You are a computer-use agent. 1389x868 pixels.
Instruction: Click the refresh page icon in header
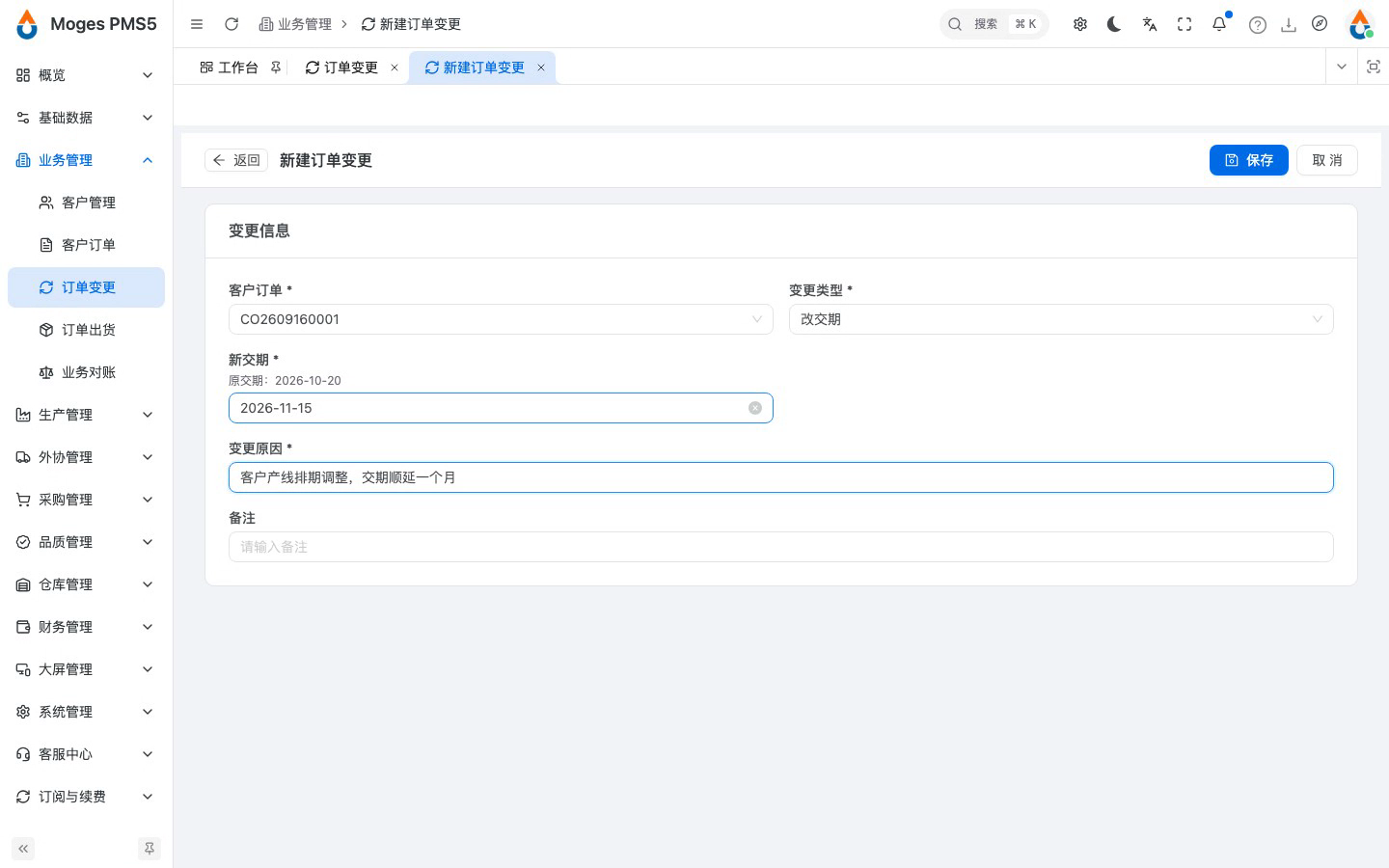(231, 24)
